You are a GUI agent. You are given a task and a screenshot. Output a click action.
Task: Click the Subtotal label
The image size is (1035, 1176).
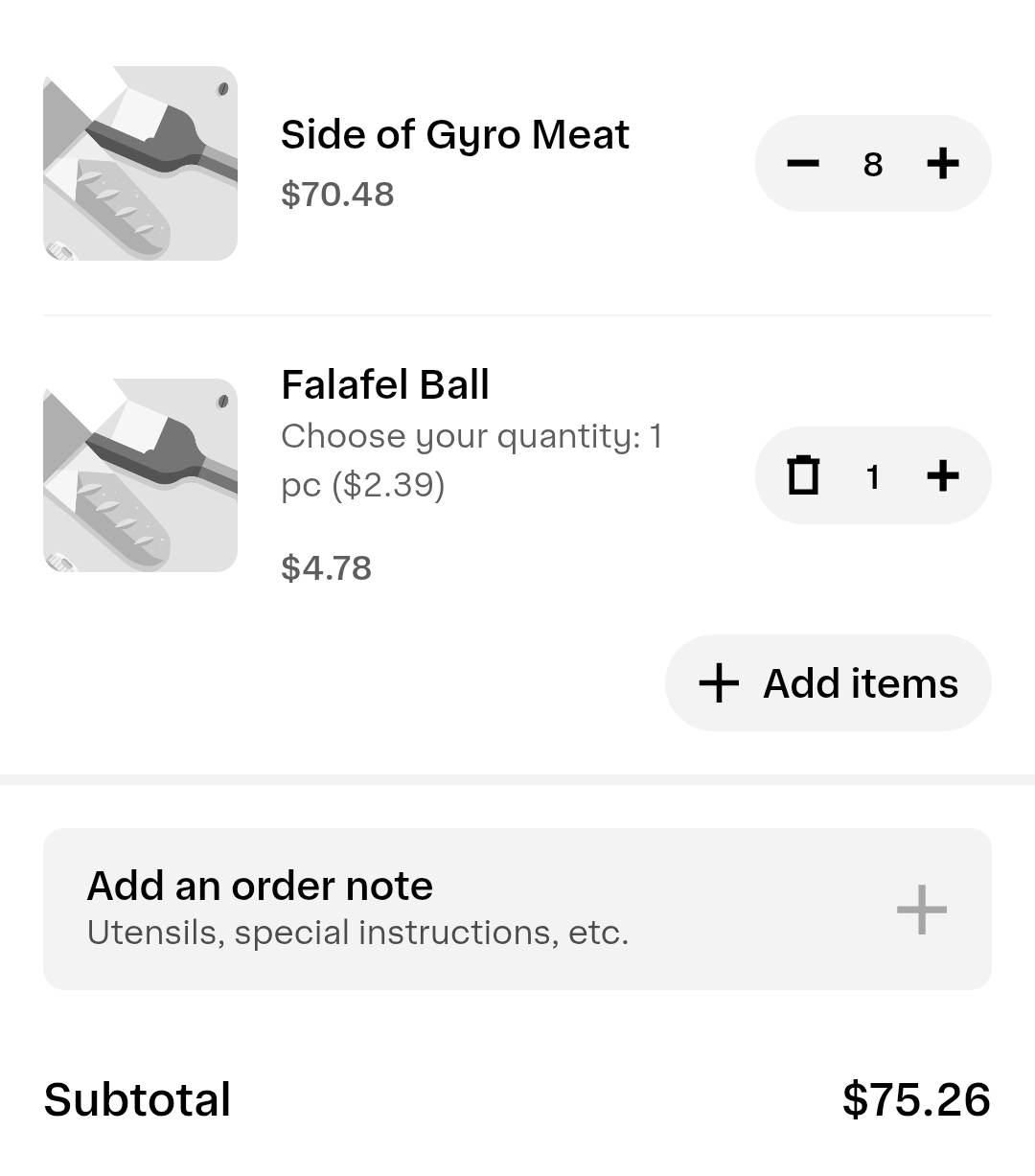137,1099
